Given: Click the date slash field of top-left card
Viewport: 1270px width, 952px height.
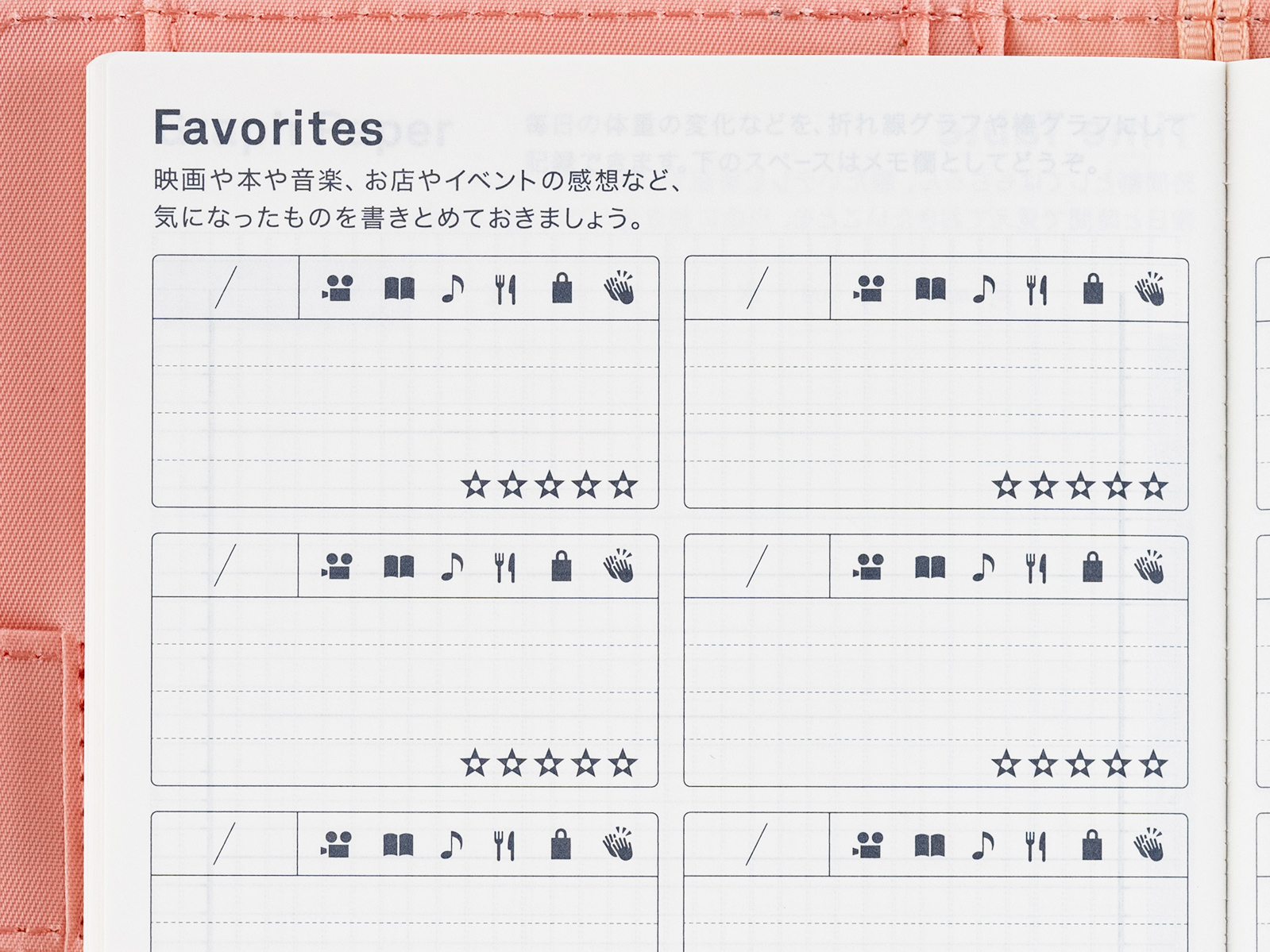Looking at the screenshot, I should (x=226, y=287).
